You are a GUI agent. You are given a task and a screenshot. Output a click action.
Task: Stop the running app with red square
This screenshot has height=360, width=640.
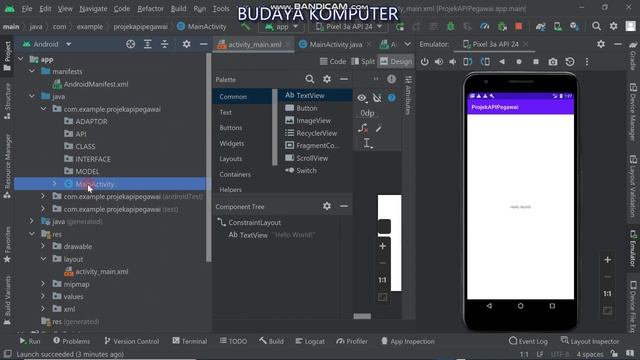[x=519, y=27]
